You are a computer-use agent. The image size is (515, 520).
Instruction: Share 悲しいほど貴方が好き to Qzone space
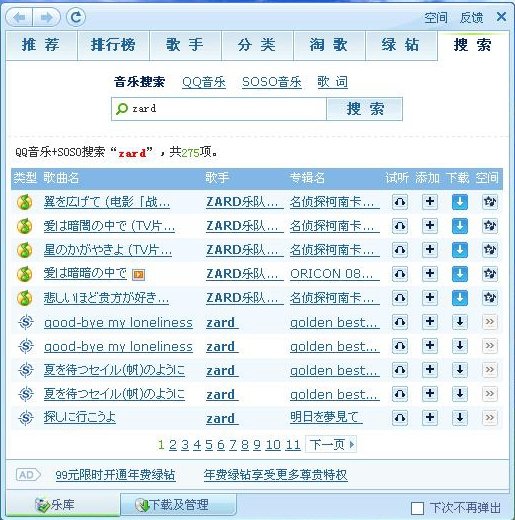(490, 298)
